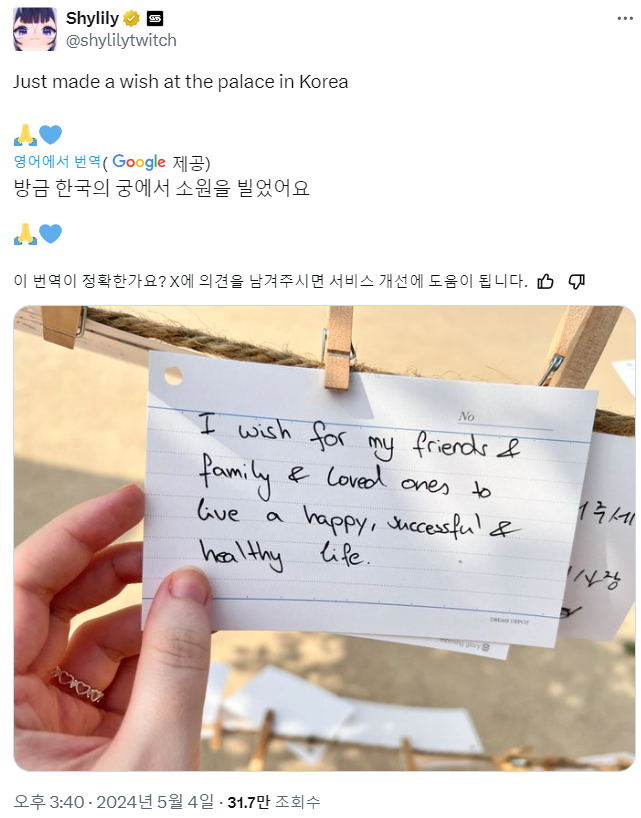The image size is (641, 818).
Task: Click the square affiliate badge beside the name
Action: pyautogui.click(x=155, y=19)
